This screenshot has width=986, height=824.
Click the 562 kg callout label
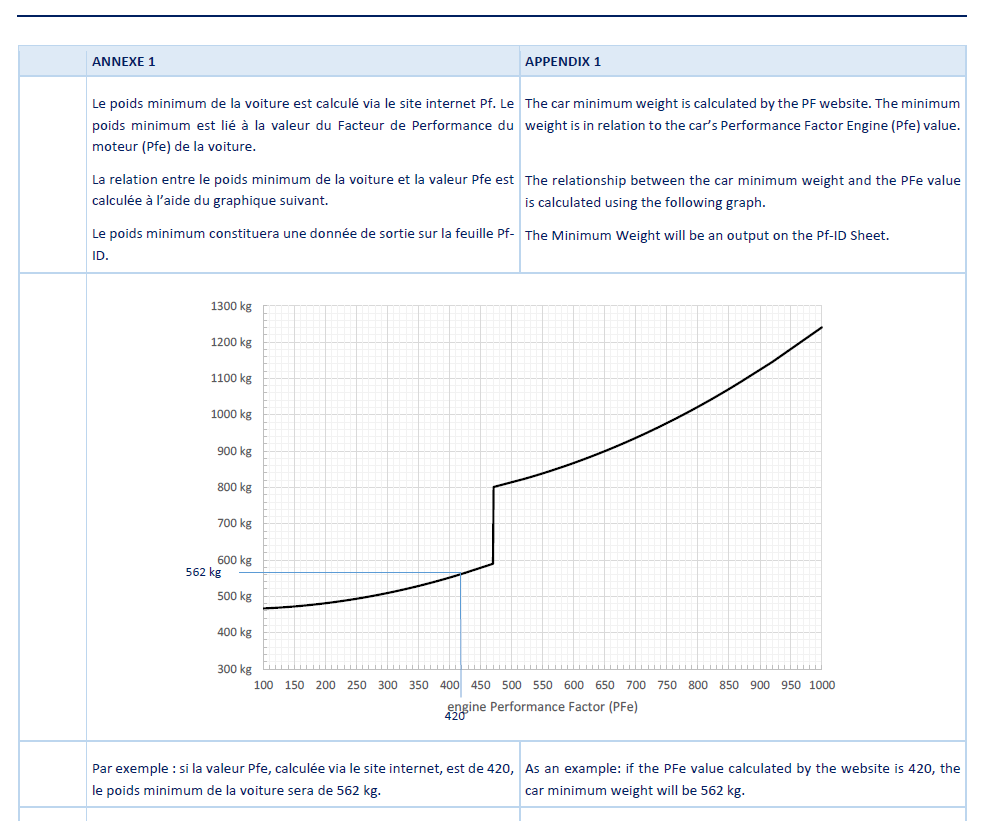(203, 573)
